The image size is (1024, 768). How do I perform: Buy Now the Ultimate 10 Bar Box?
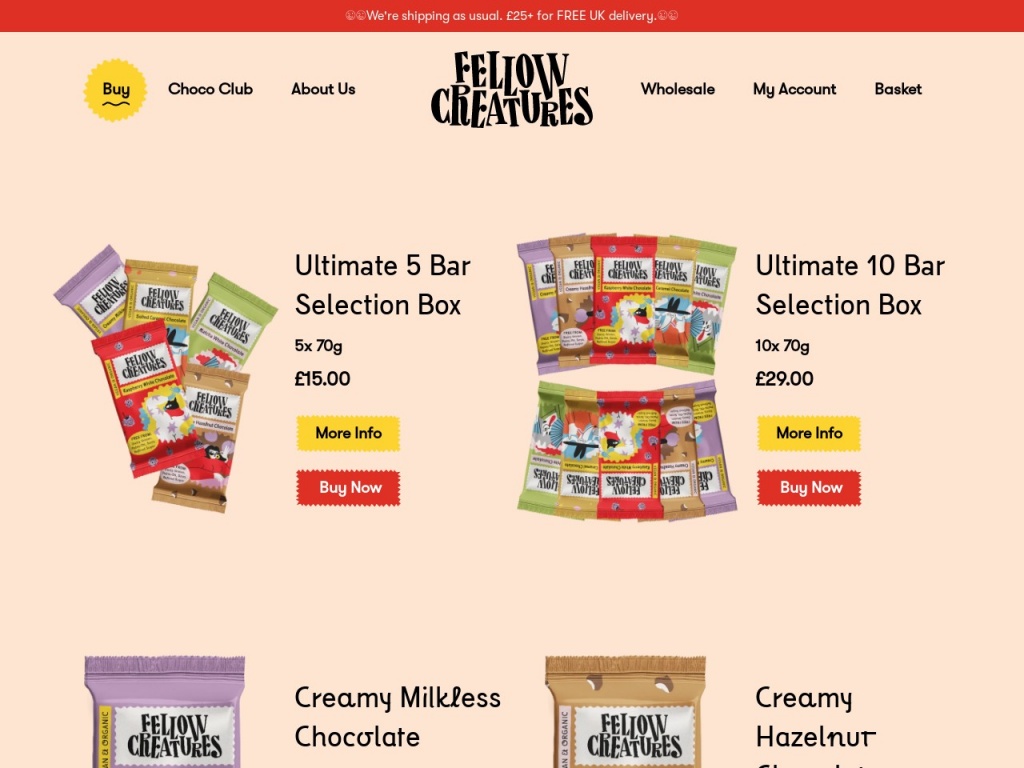point(809,488)
